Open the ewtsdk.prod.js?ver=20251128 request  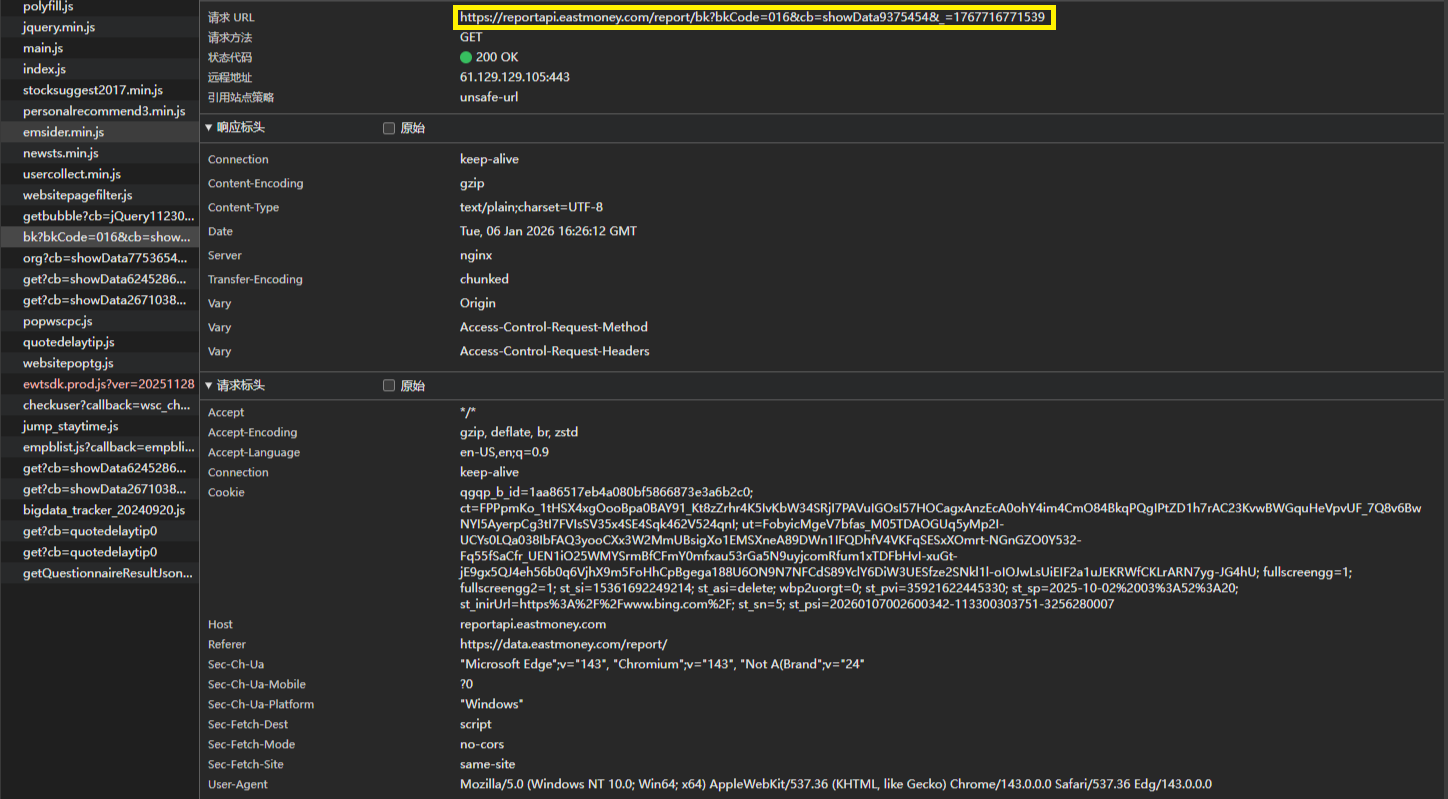[x=108, y=384]
